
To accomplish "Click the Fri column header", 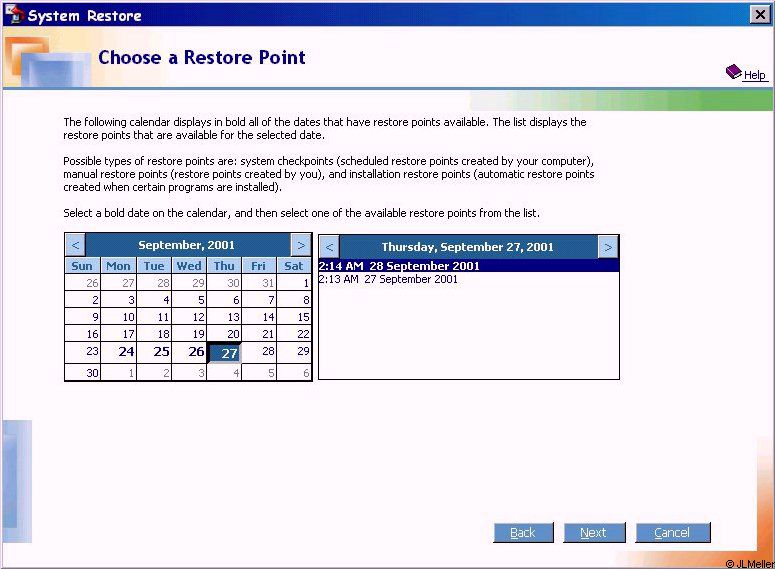I will coord(259,266).
